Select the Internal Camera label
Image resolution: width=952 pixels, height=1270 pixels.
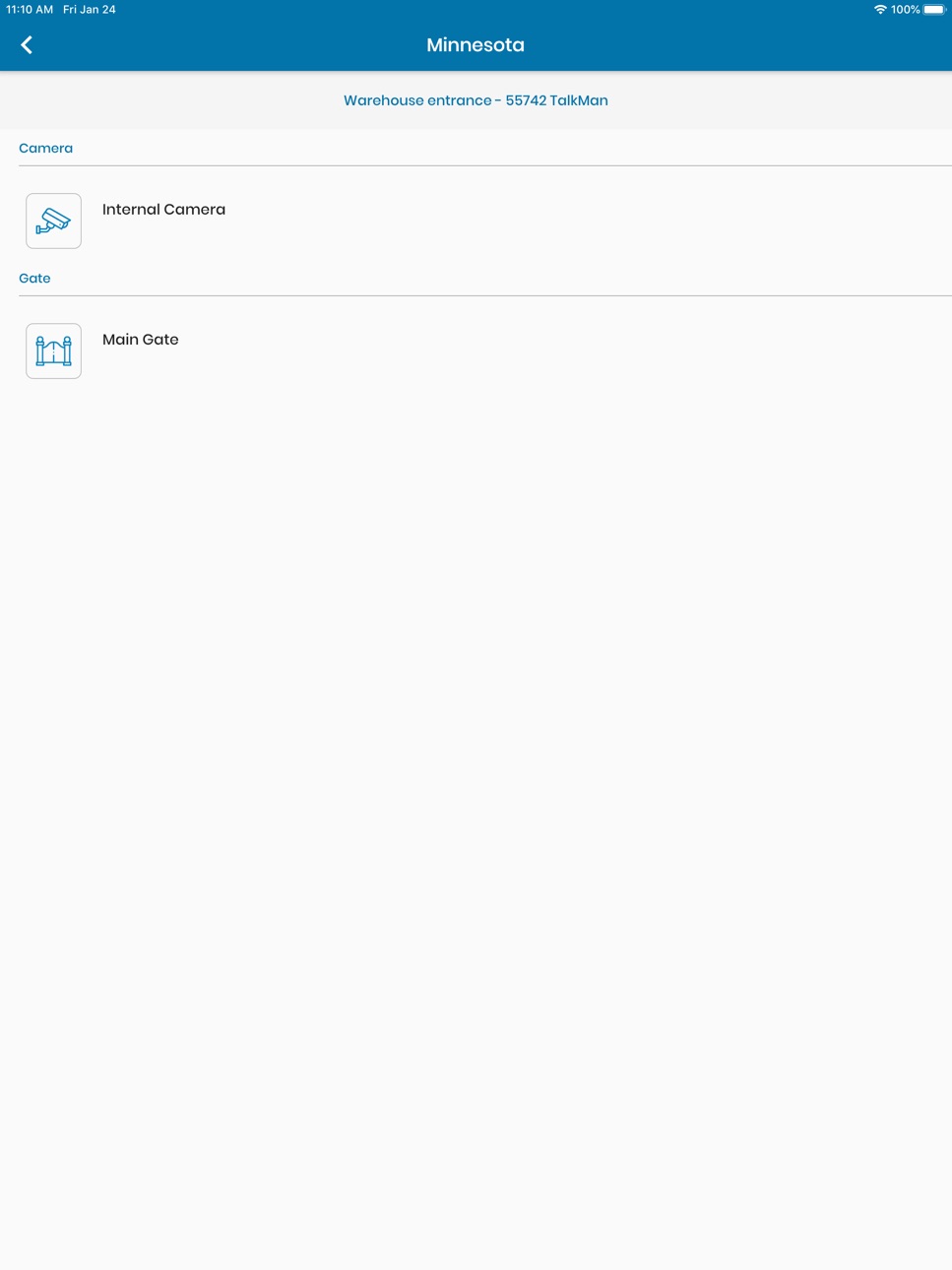[163, 209]
